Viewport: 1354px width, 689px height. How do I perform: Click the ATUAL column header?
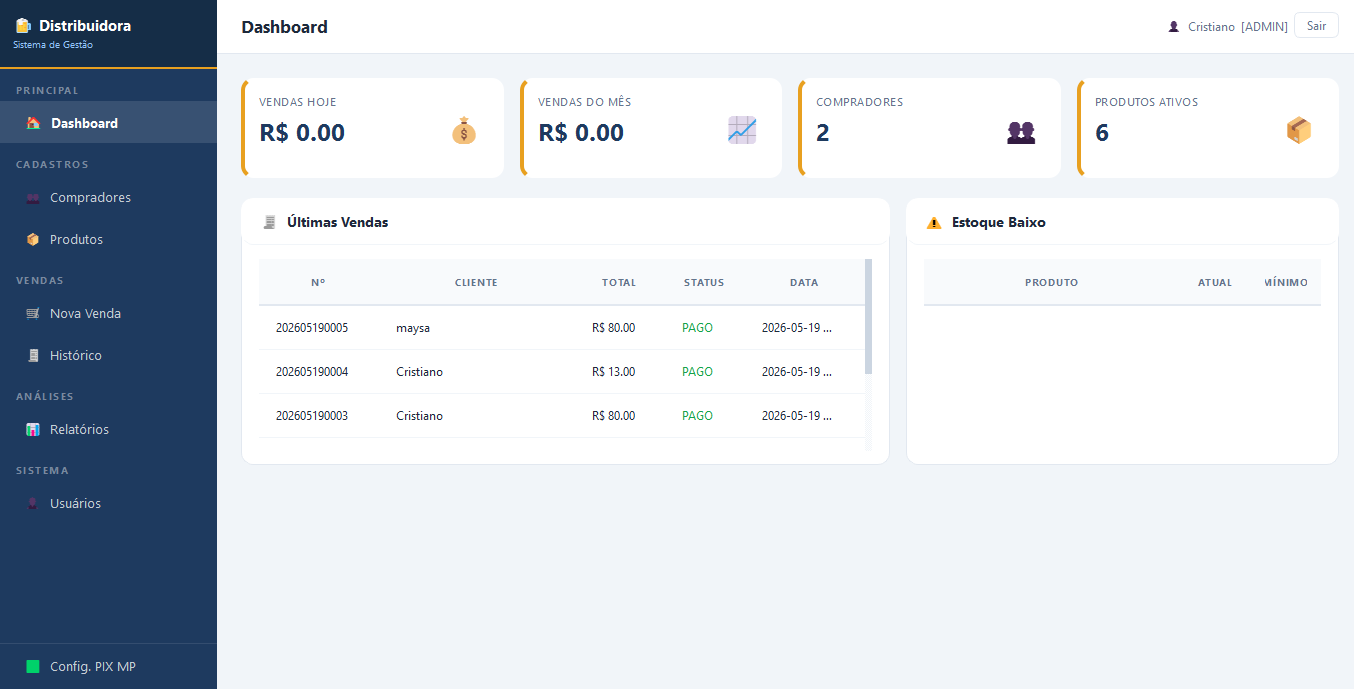(x=1215, y=283)
